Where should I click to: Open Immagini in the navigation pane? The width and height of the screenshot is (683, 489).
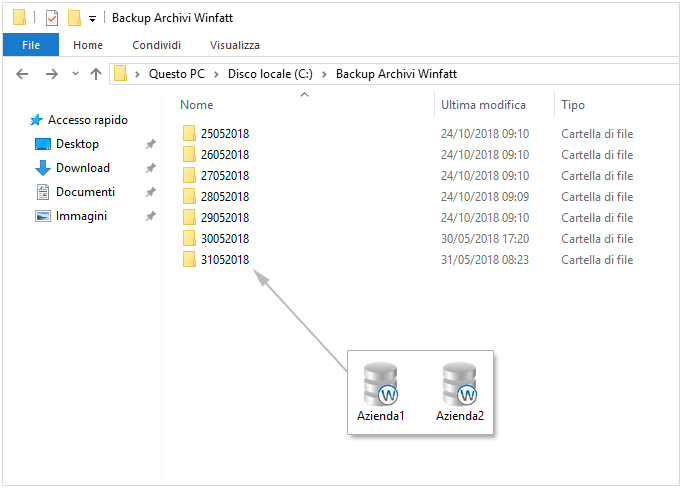[x=81, y=216]
